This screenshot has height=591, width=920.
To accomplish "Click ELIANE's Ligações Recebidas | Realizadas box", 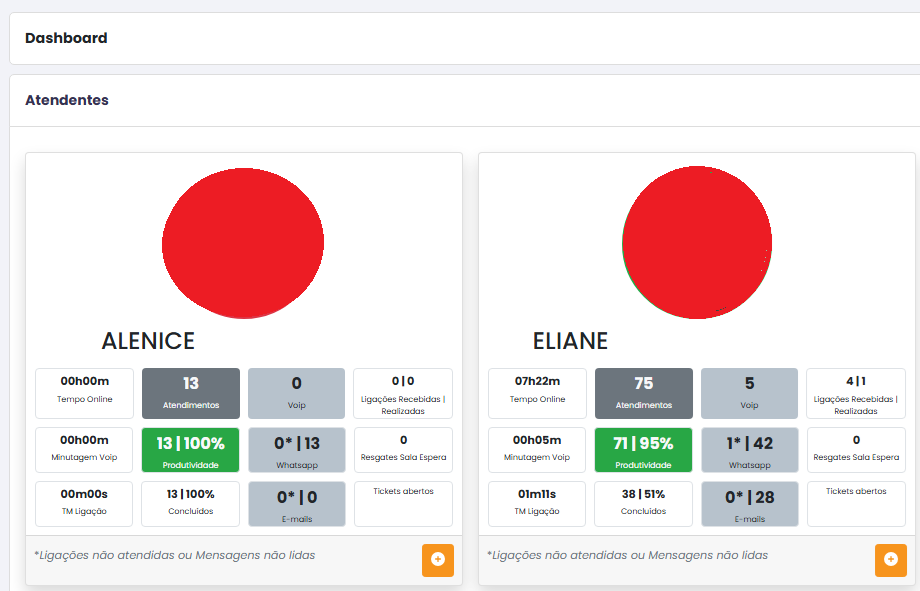I will click(856, 393).
